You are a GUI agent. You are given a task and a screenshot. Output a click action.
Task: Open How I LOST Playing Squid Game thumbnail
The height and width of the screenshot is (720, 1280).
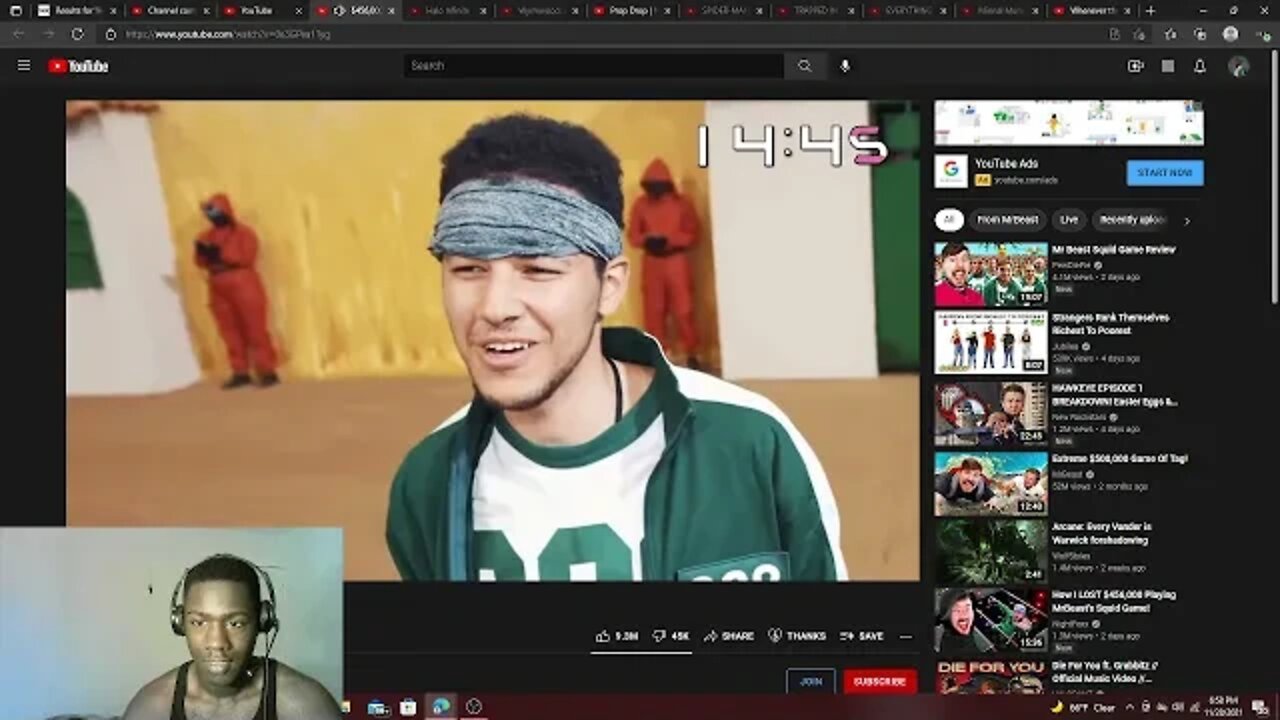tap(991, 620)
